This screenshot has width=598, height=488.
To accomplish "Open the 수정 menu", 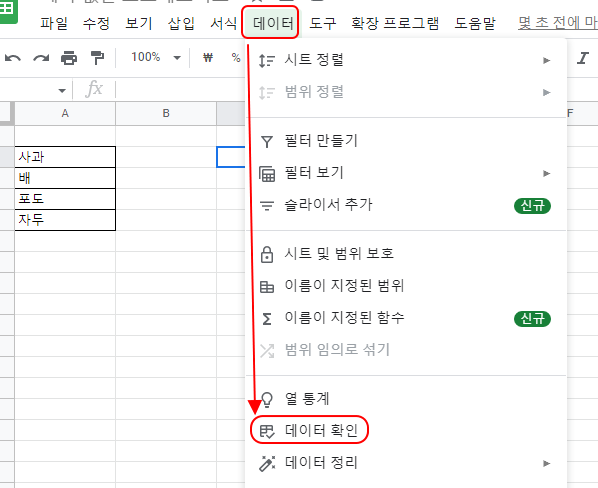I will [96, 23].
